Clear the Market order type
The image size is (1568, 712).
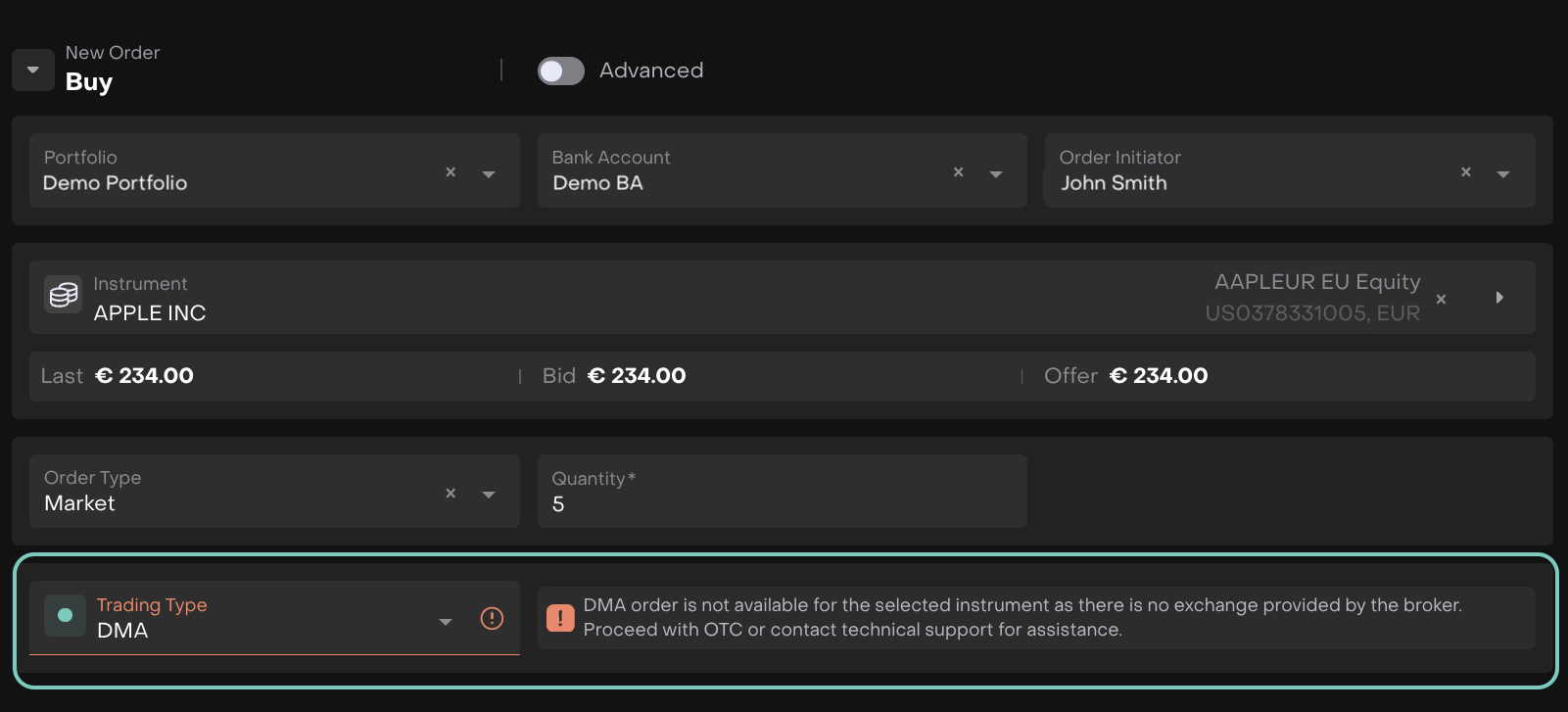[x=451, y=494]
